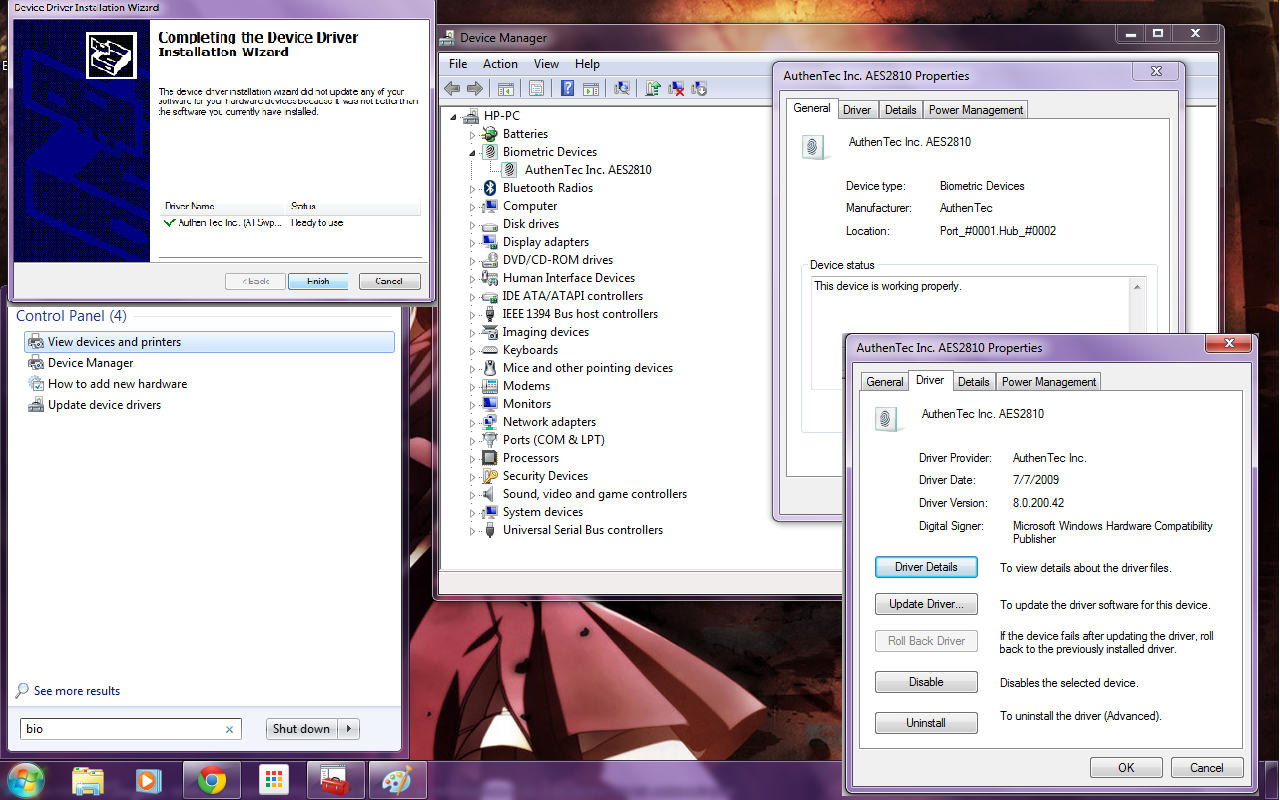This screenshot has width=1280, height=800.
Task: Click the red toolbox taskbar icon
Action: point(335,780)
